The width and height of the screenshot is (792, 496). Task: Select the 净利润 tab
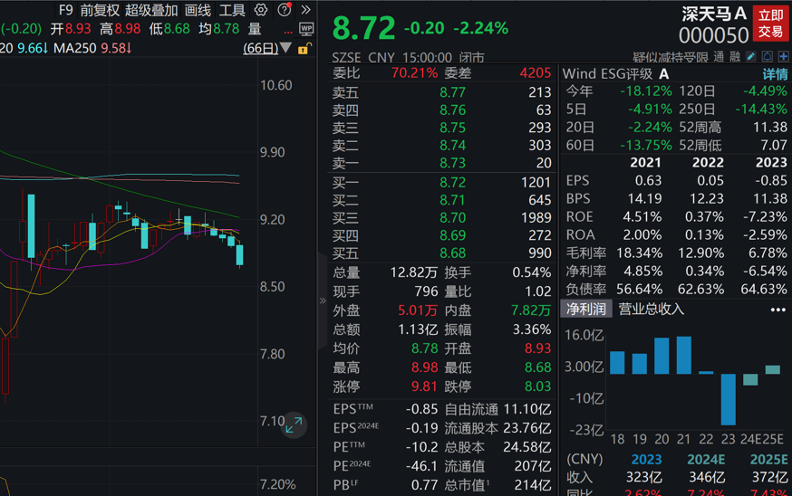(x=586, y=309)
